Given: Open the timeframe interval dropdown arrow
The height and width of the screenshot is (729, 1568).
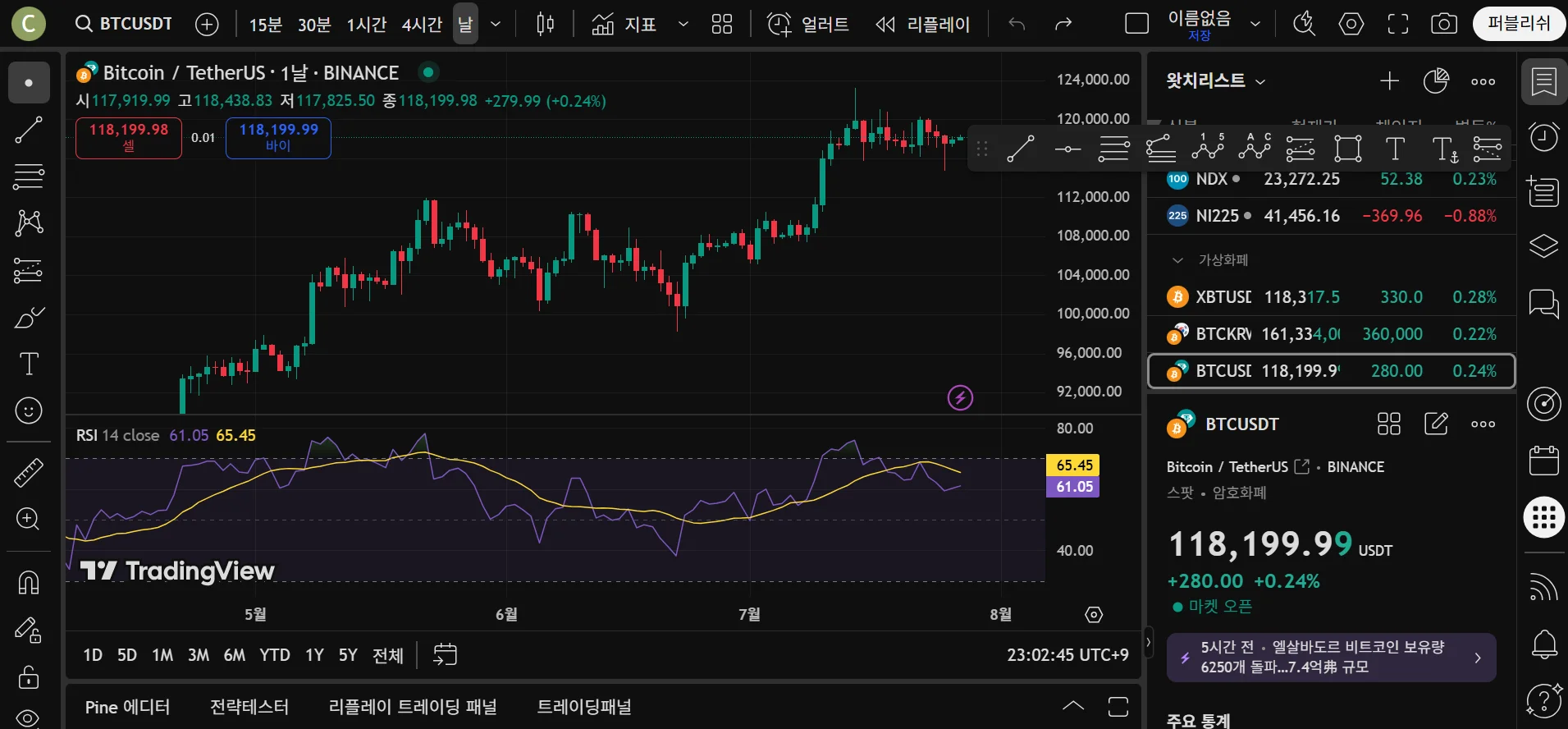Looking at the screenshot, I should pos(496,25).
